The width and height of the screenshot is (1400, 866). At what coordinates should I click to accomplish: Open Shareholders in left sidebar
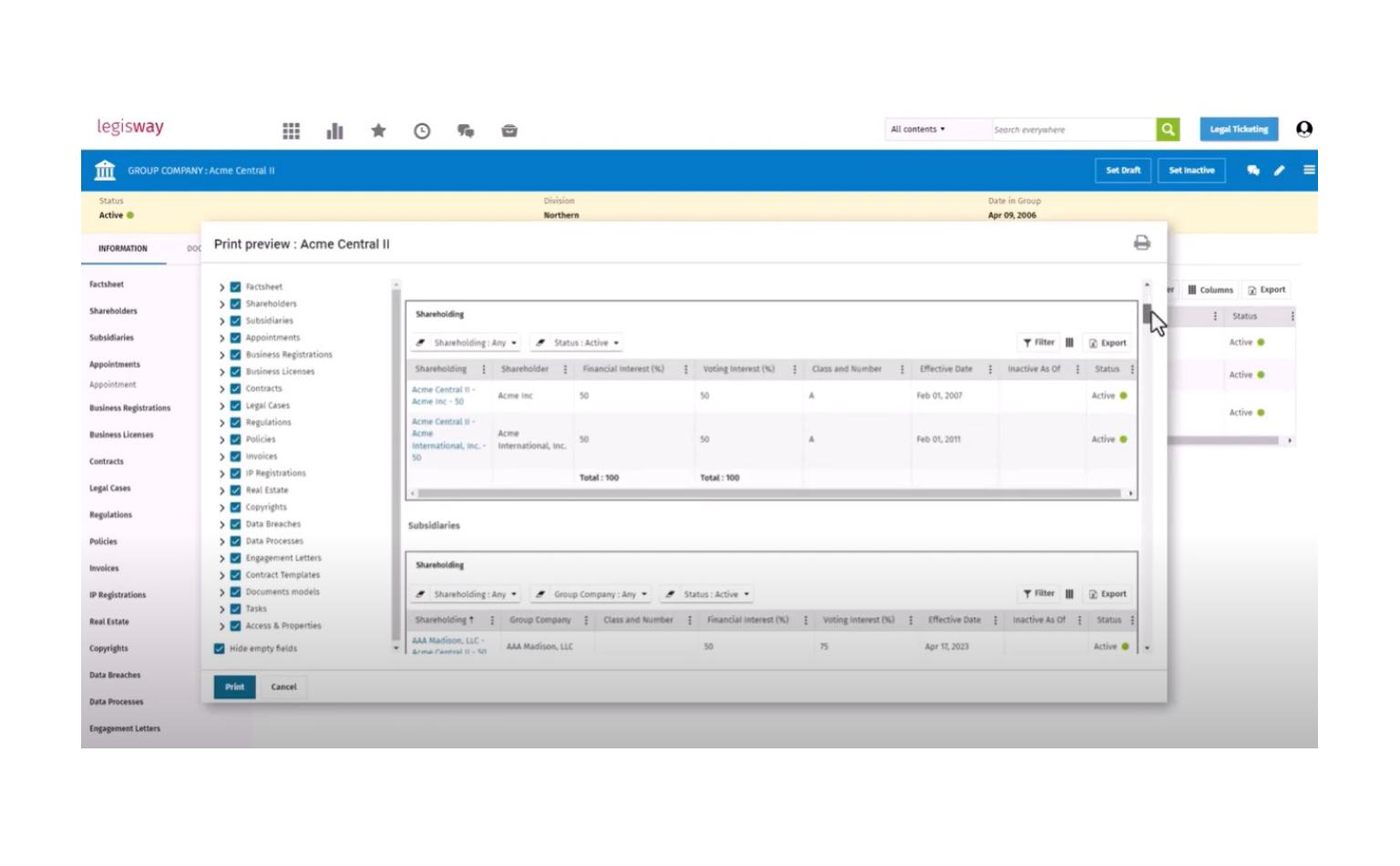pyautogui.click(x=113, y=311)
